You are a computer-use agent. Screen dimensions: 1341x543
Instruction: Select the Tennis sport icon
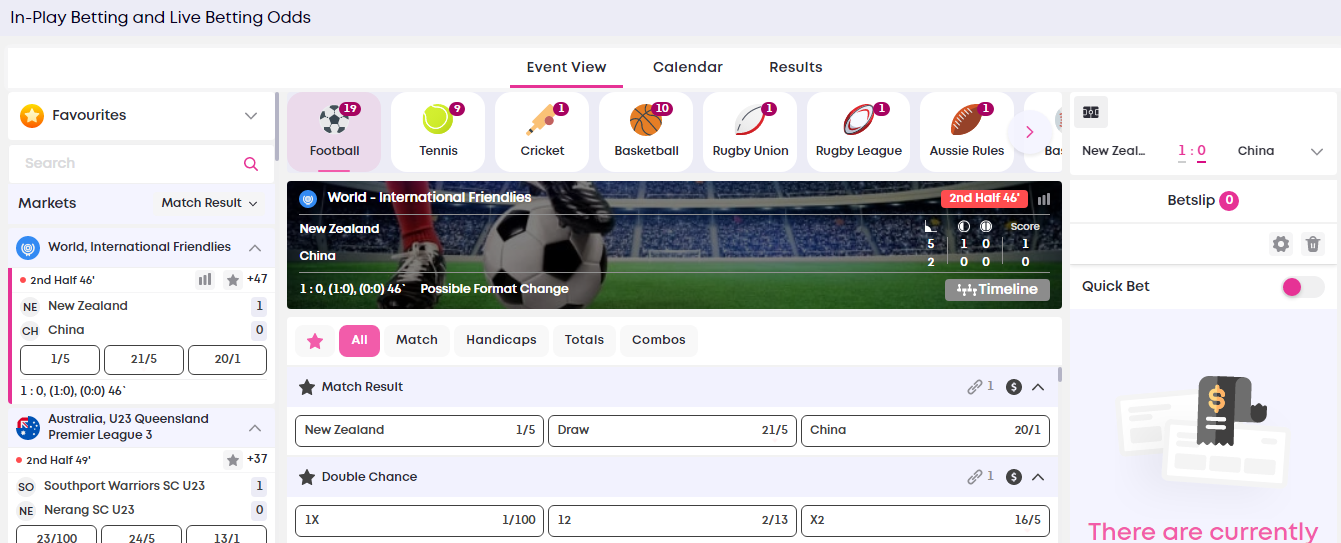pyautogui.click(x=438, y=131)
